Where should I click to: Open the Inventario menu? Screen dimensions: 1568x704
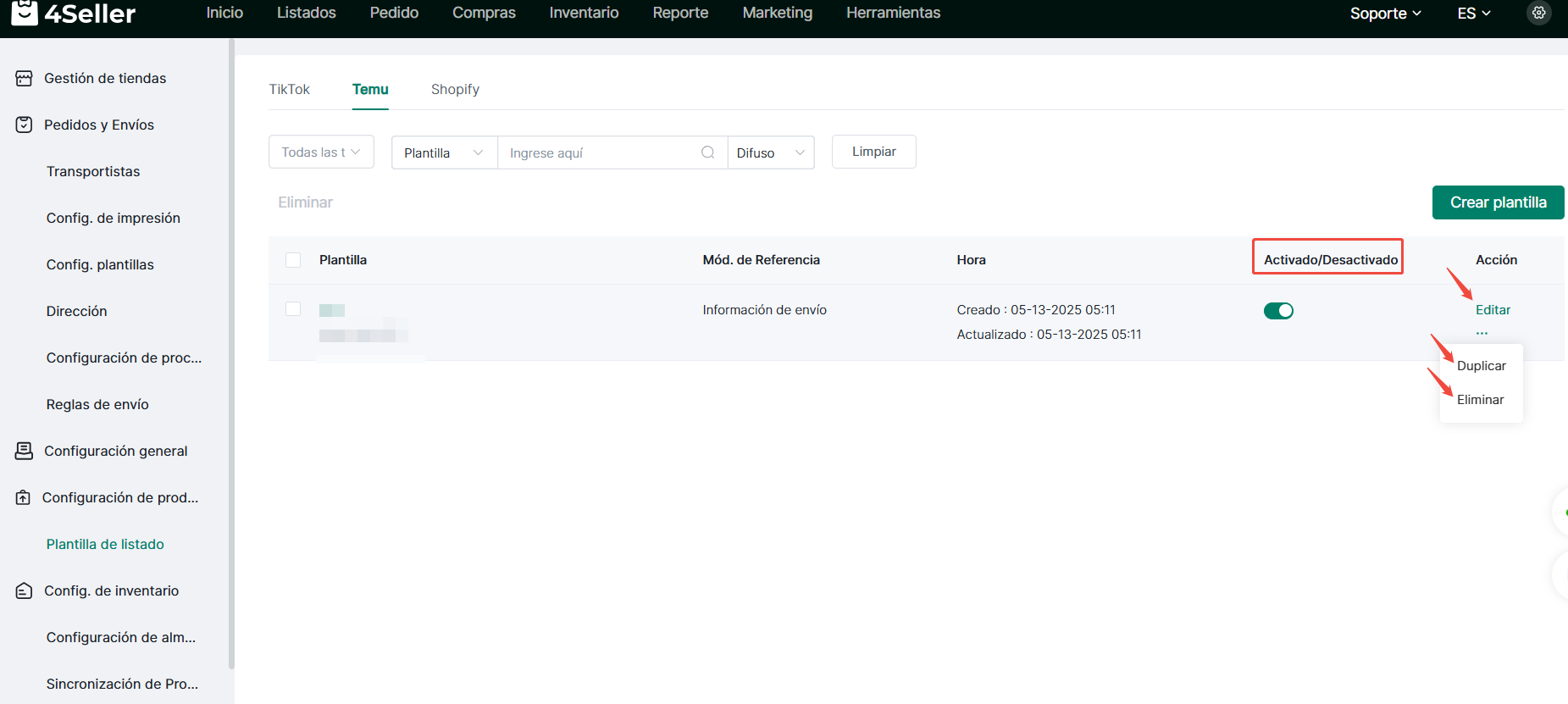(584, 13)
